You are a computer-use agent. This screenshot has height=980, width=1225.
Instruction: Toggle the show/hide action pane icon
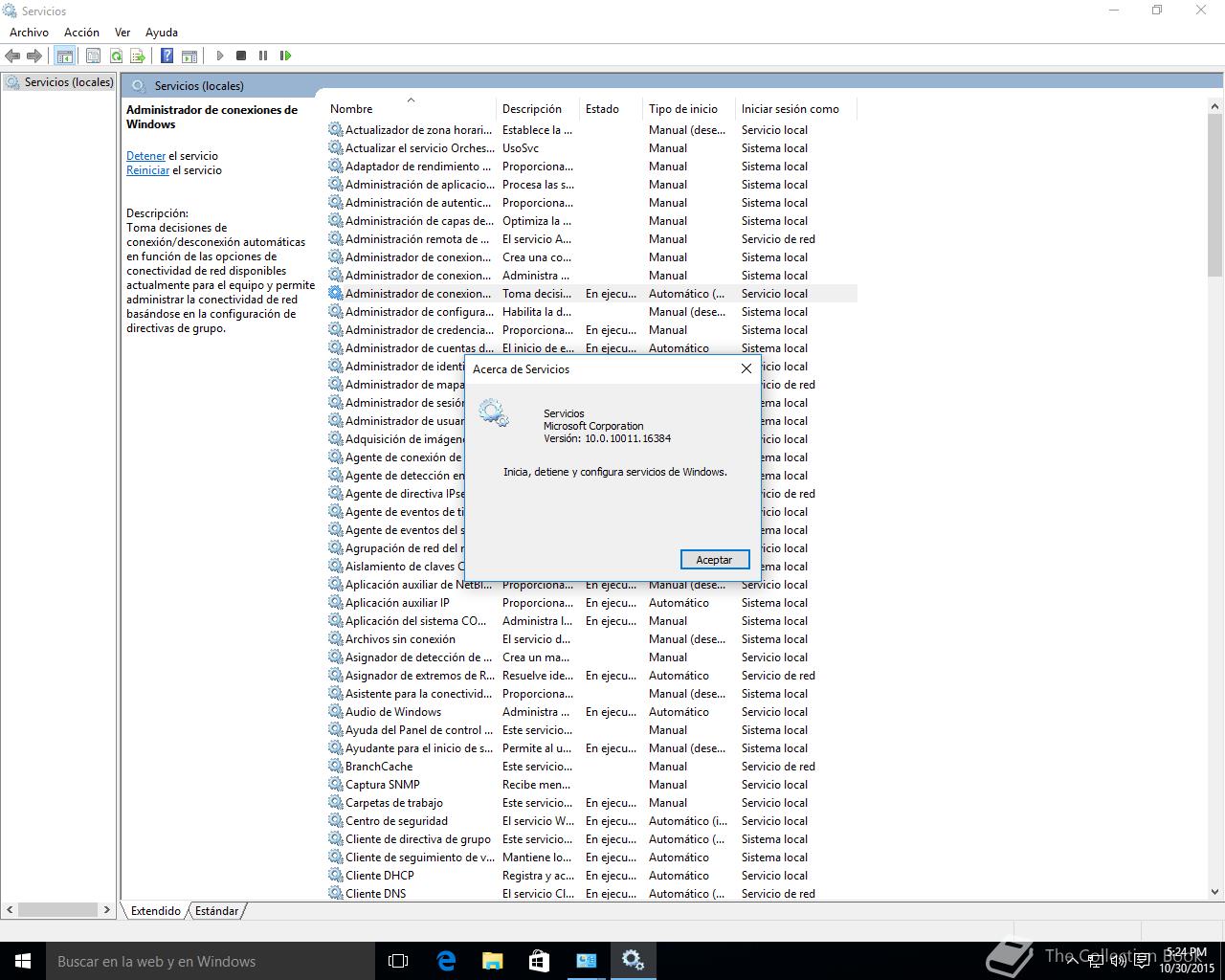189,56
